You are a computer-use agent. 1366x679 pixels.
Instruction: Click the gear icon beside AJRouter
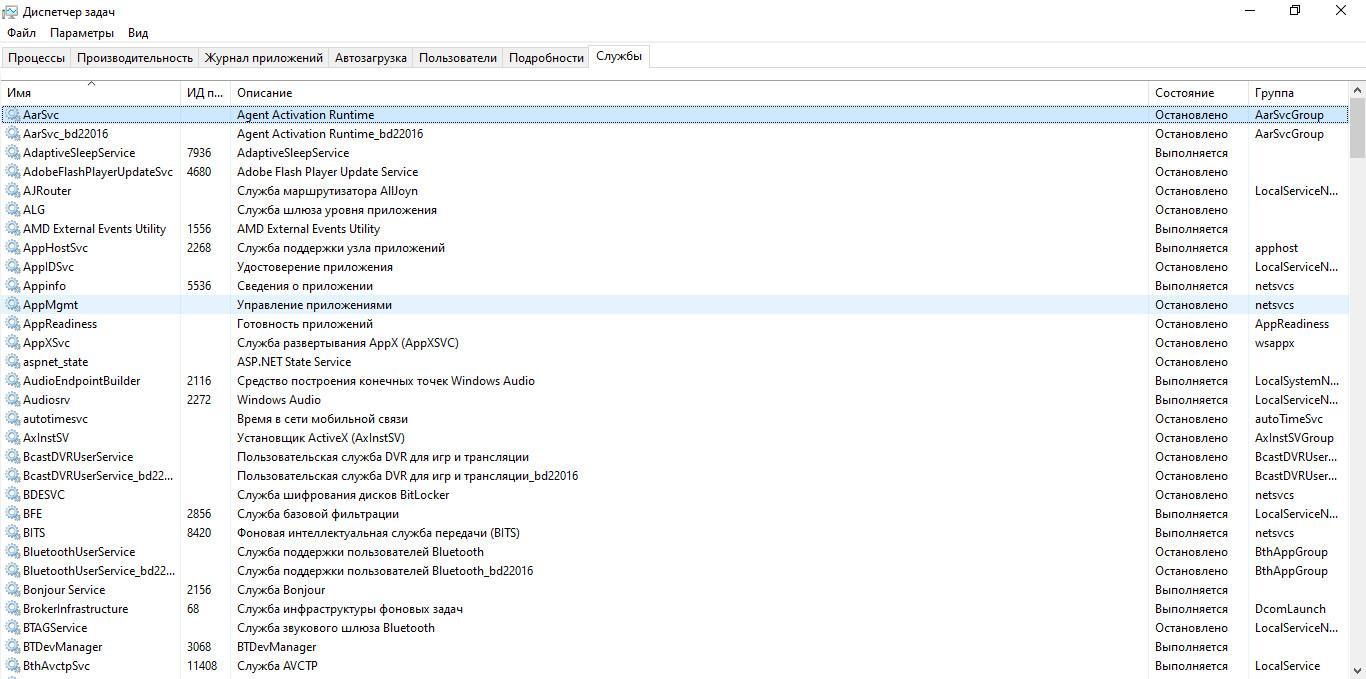click(x=13, y=191)
